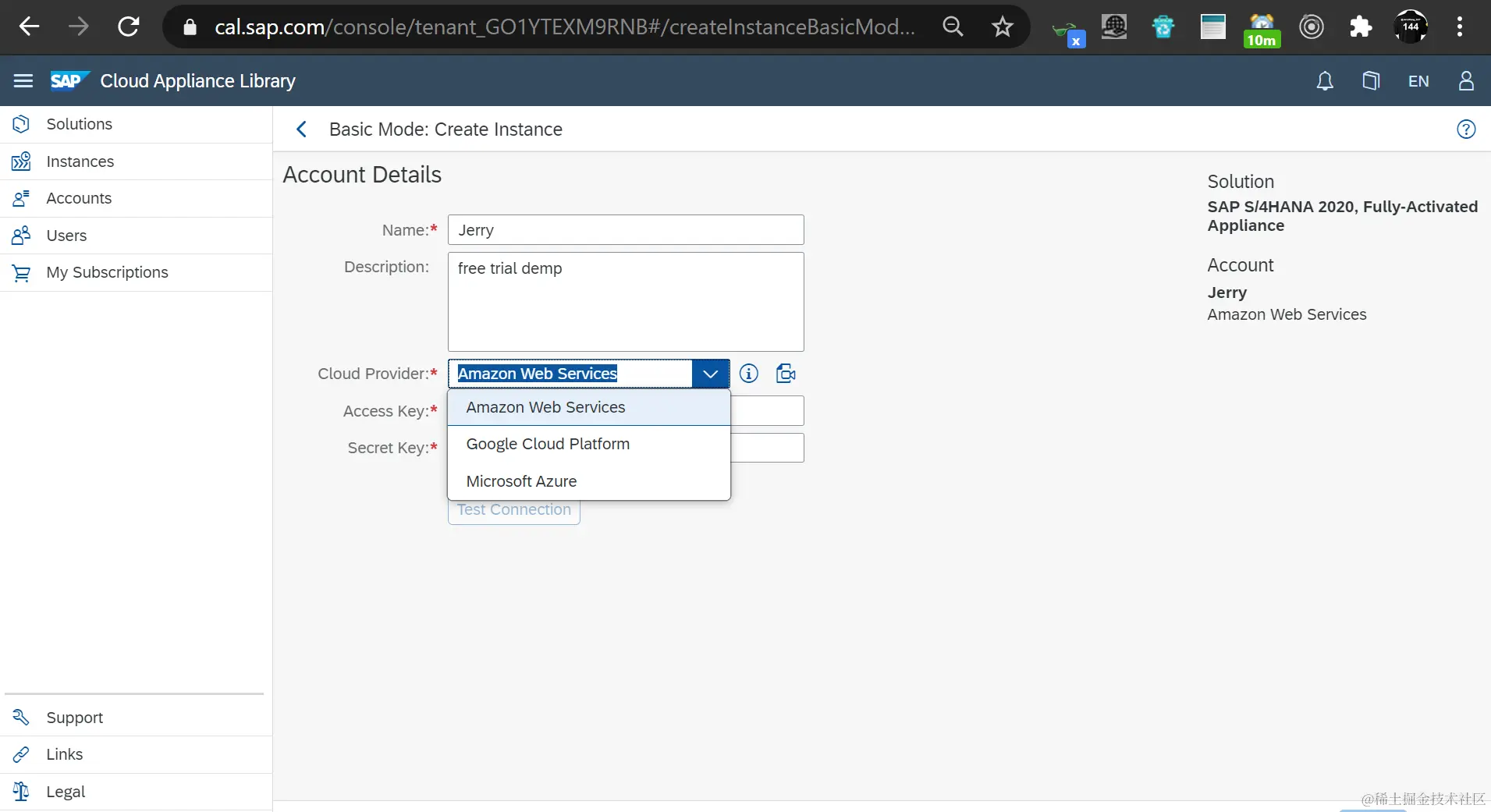Toggle the hamburger navigation menu

click(23, 80)
